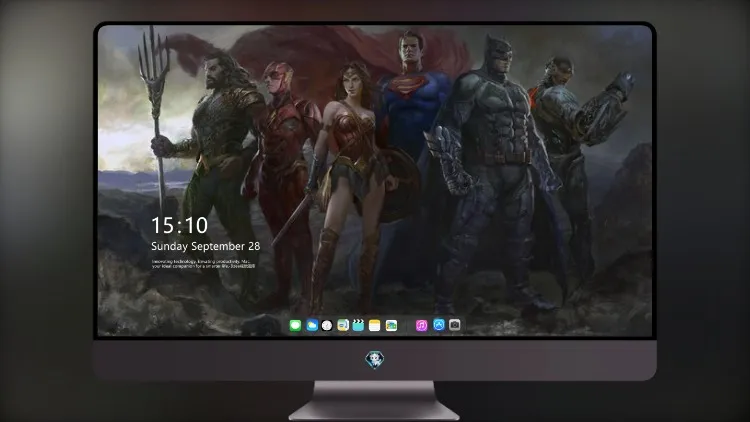Open the green Messages app in dock
The image size is (750, 422).
[x=295, y=326]
